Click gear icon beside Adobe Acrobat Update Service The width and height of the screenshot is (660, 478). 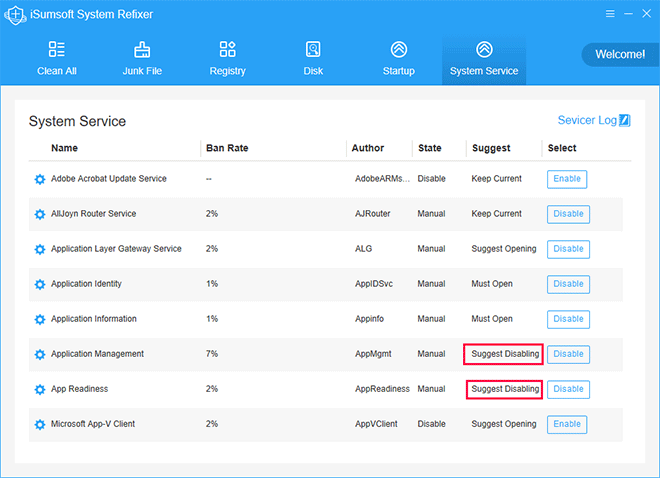[40, 179]
